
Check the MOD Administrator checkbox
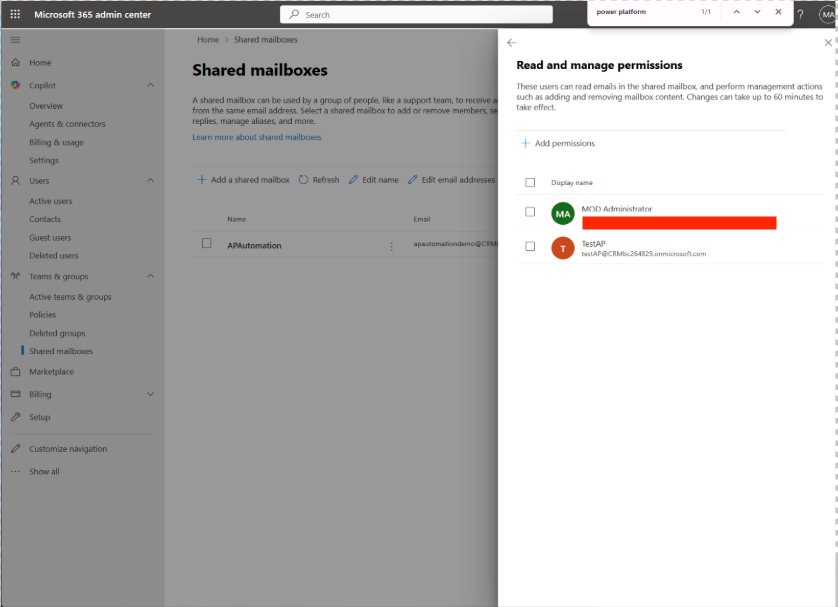pos(530,212)
